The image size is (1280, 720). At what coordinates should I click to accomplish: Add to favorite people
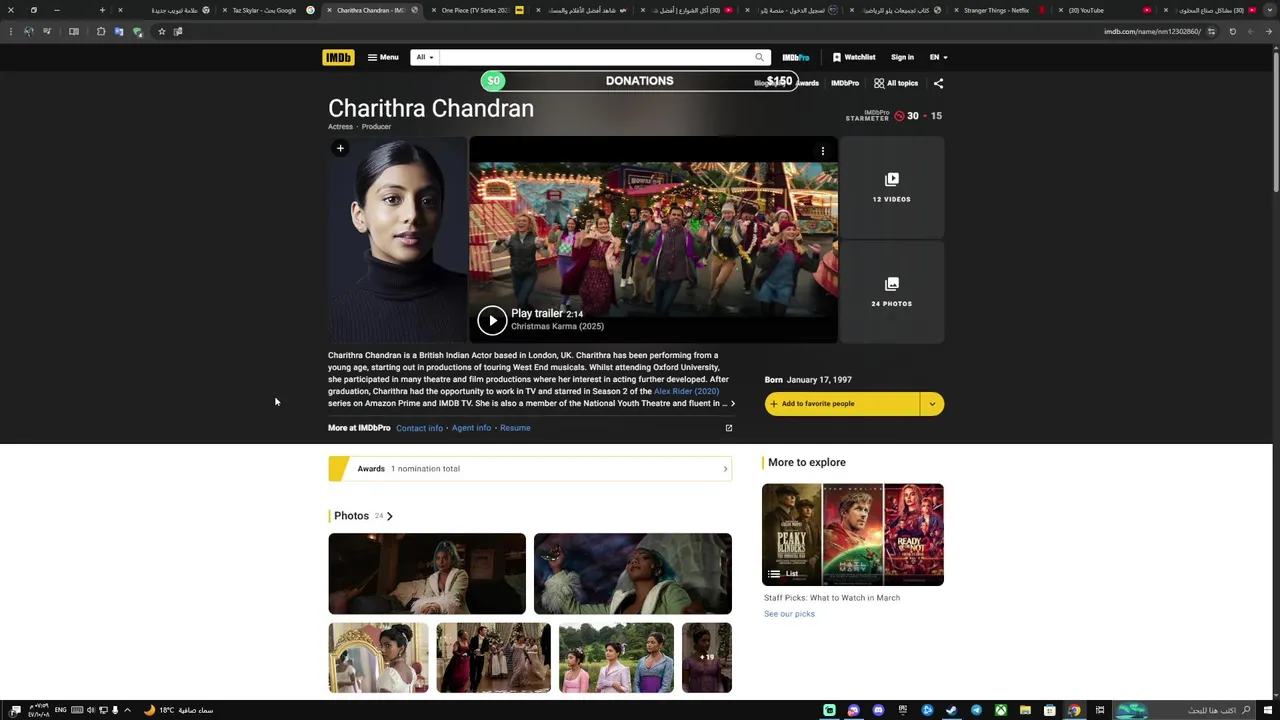[x=842, y=404]
